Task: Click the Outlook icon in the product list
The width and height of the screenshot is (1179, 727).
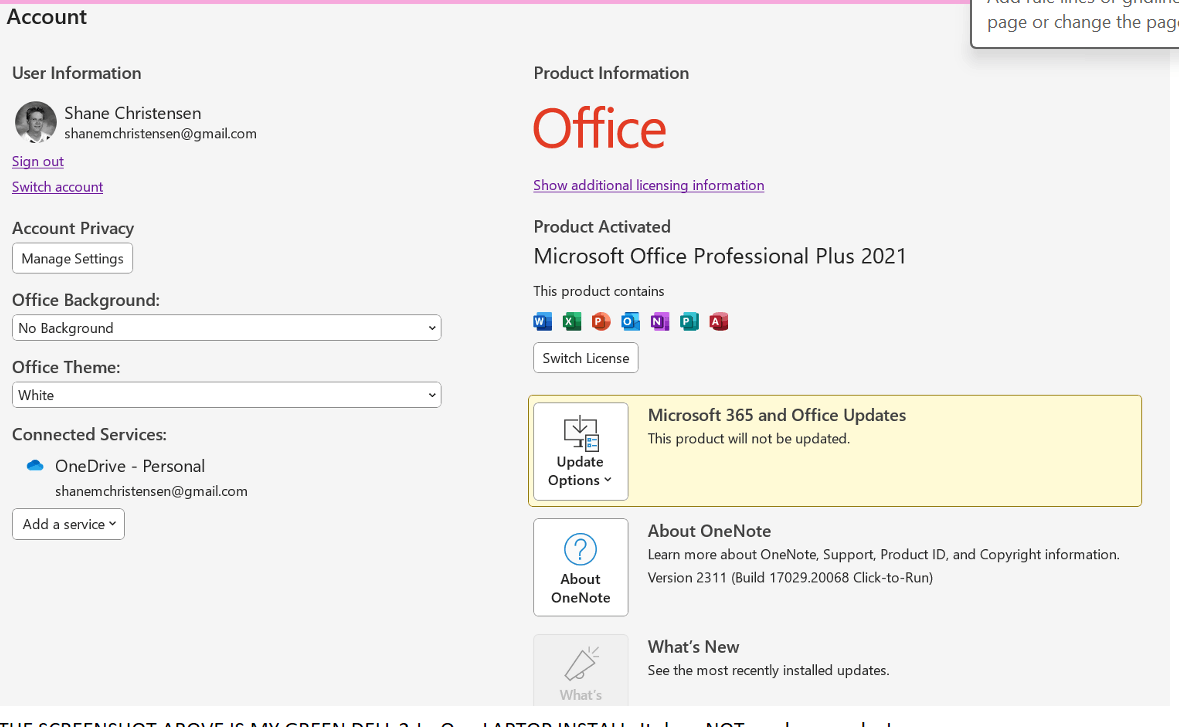Action: tap(630, 321)
